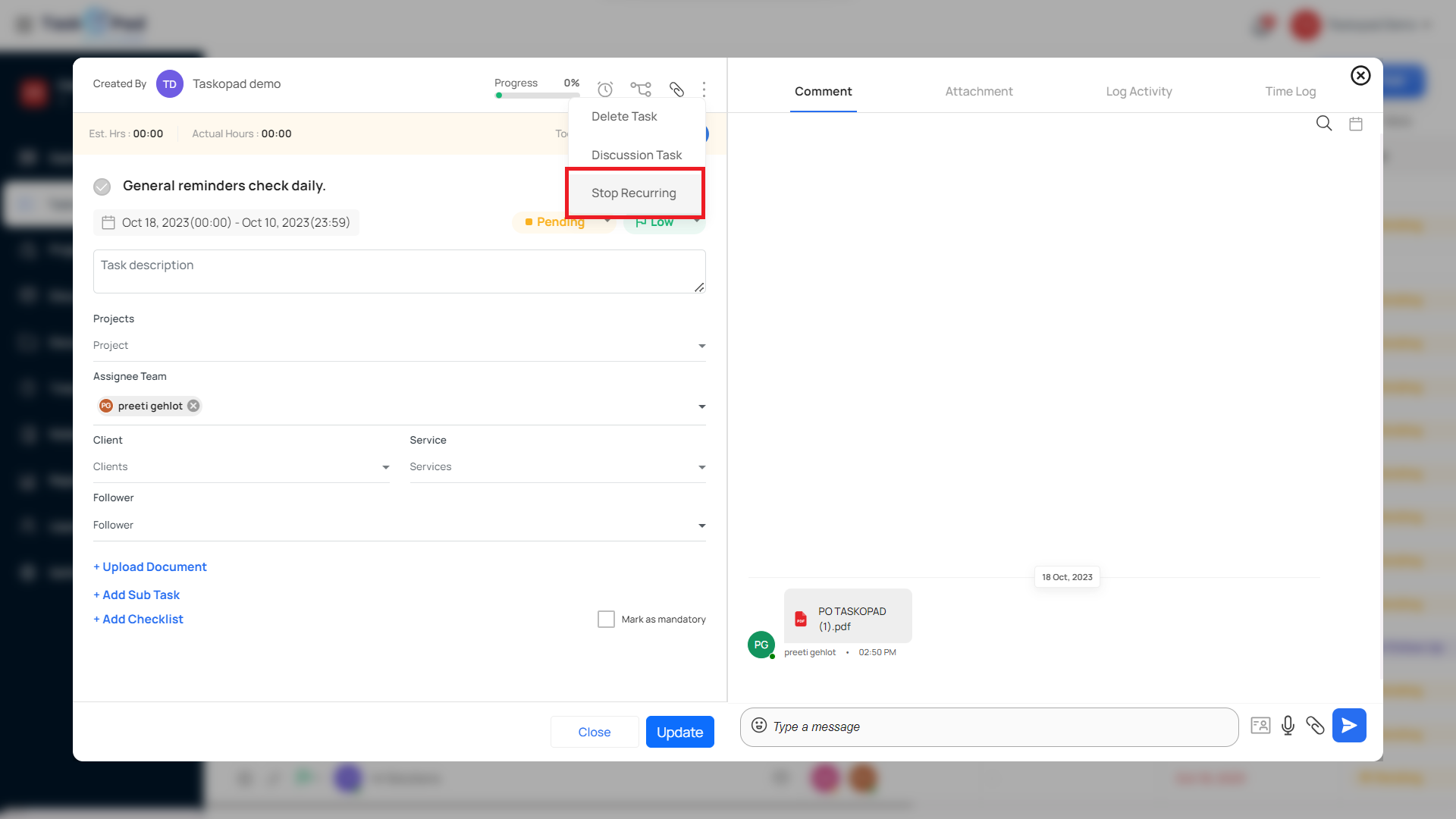Viewport: 1456px width, 819px height.
Task: Open the three-dot more options menu
Action: [x=704, y=89]
